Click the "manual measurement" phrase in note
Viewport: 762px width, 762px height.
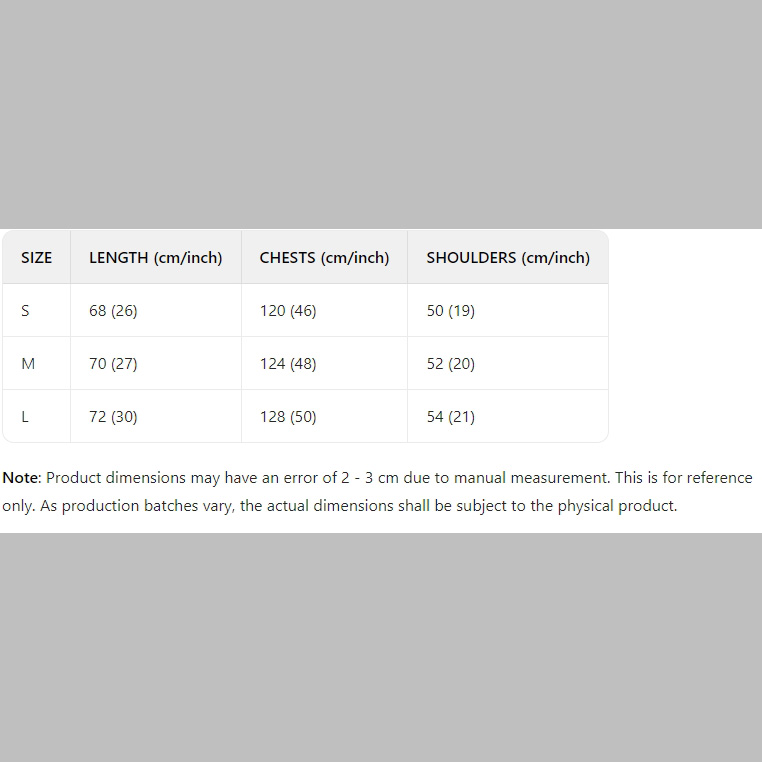point(530,478)
